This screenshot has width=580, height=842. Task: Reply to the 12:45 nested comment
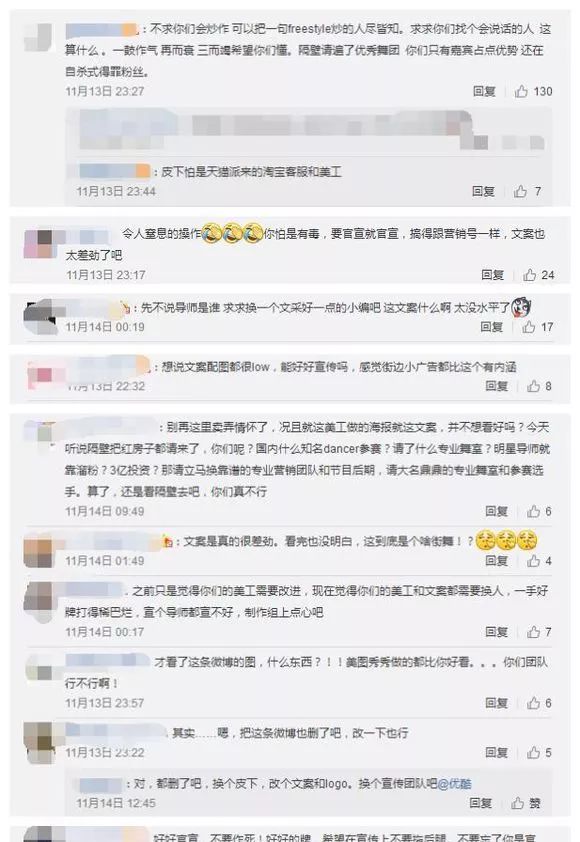[x=481, y=803]
